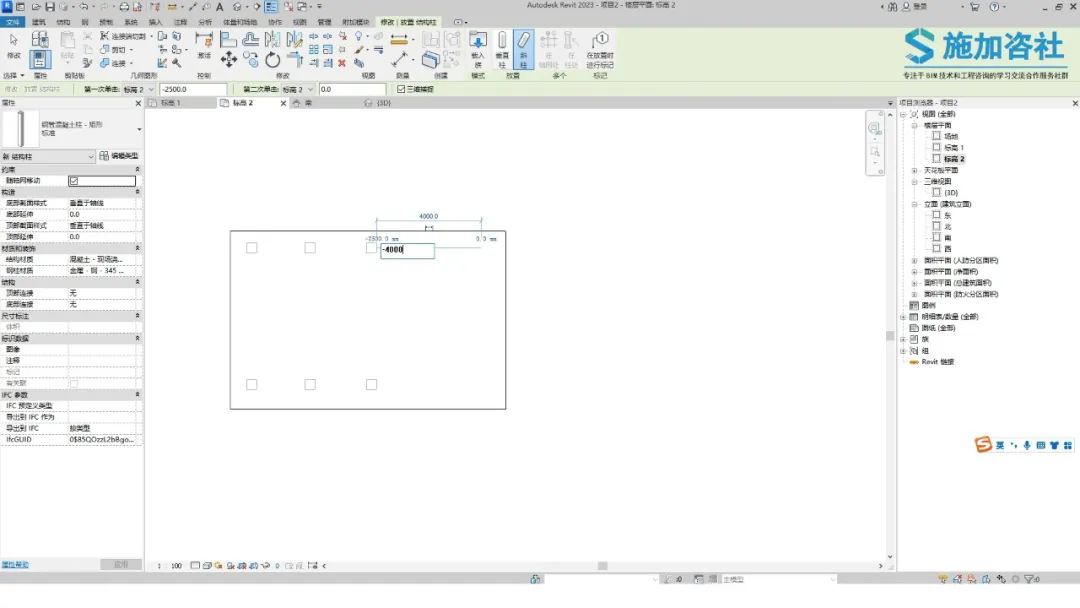Toggle the 三维捕捉 (3D snapping) checkbox
The image size is (1080, 608).
click(401, 90)
